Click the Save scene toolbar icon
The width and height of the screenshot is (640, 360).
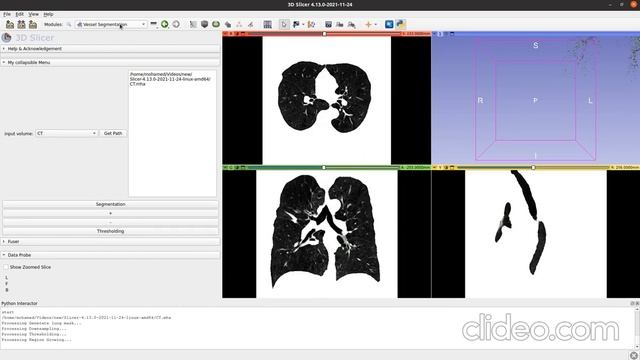pos(33,24)
